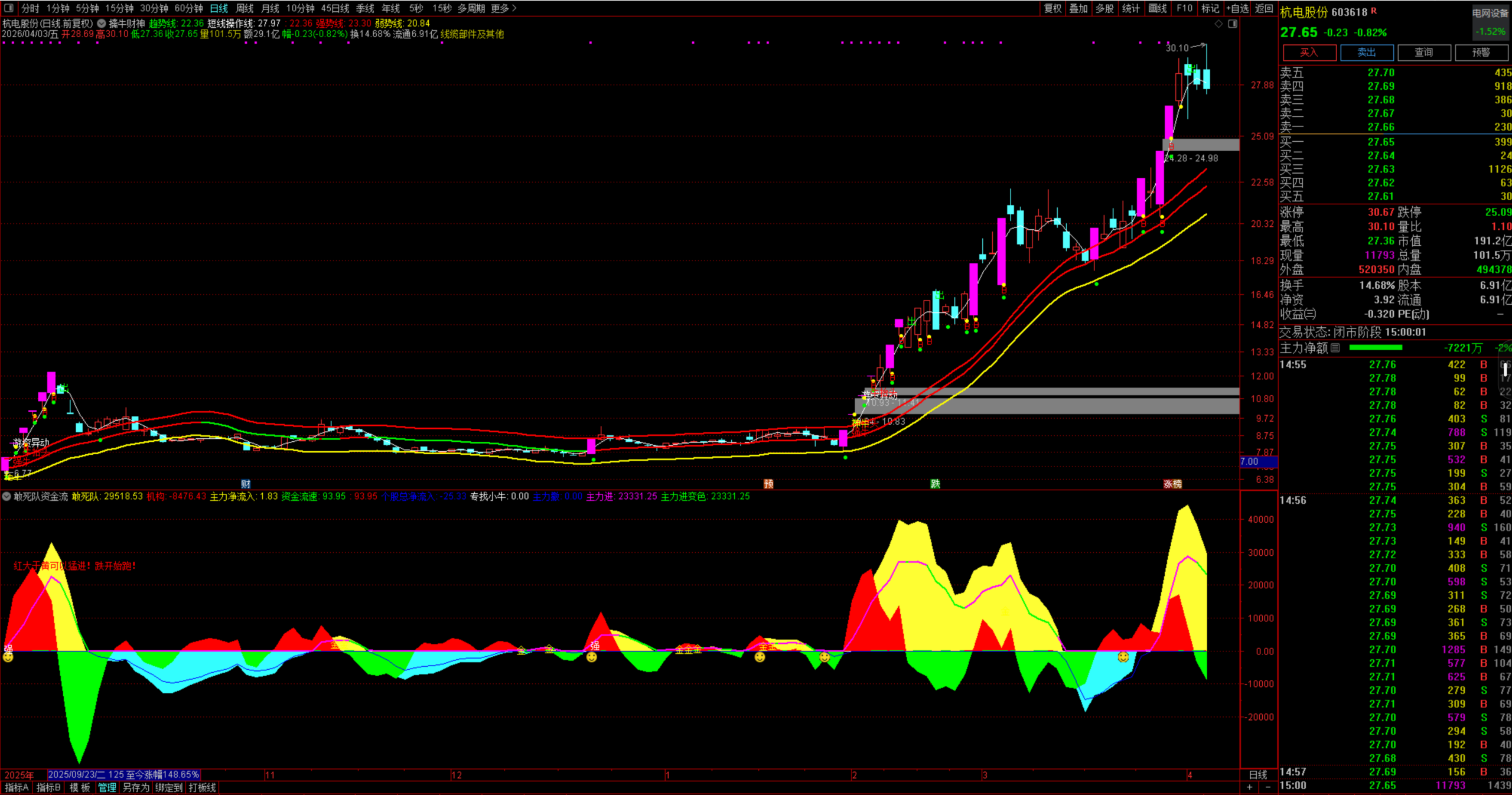Click the diamond marker icon above chart
Image resolution: width=1512 pixels, height=795 pixels.
[1218, 24]
